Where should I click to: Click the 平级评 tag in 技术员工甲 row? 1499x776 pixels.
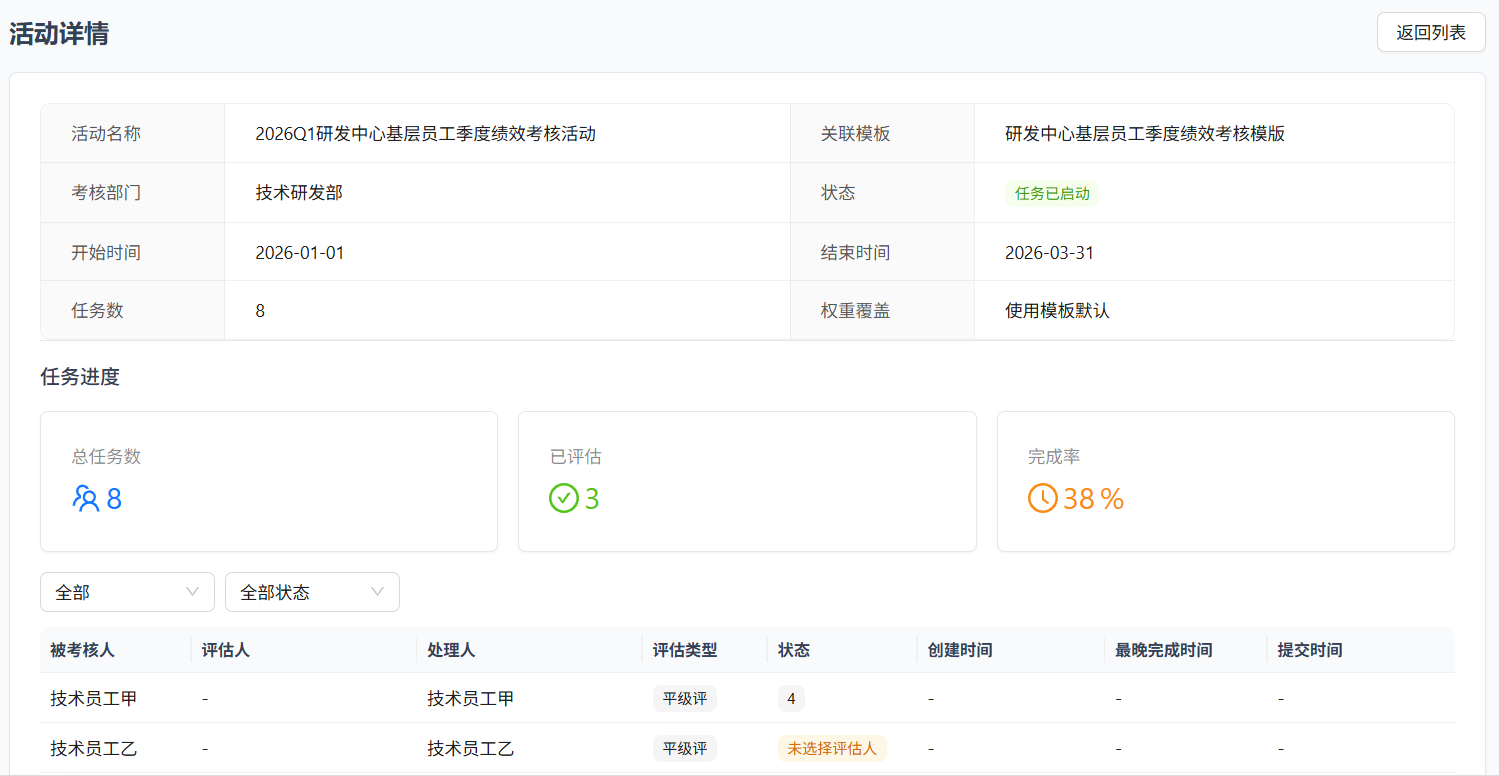(x=685, y=698)
